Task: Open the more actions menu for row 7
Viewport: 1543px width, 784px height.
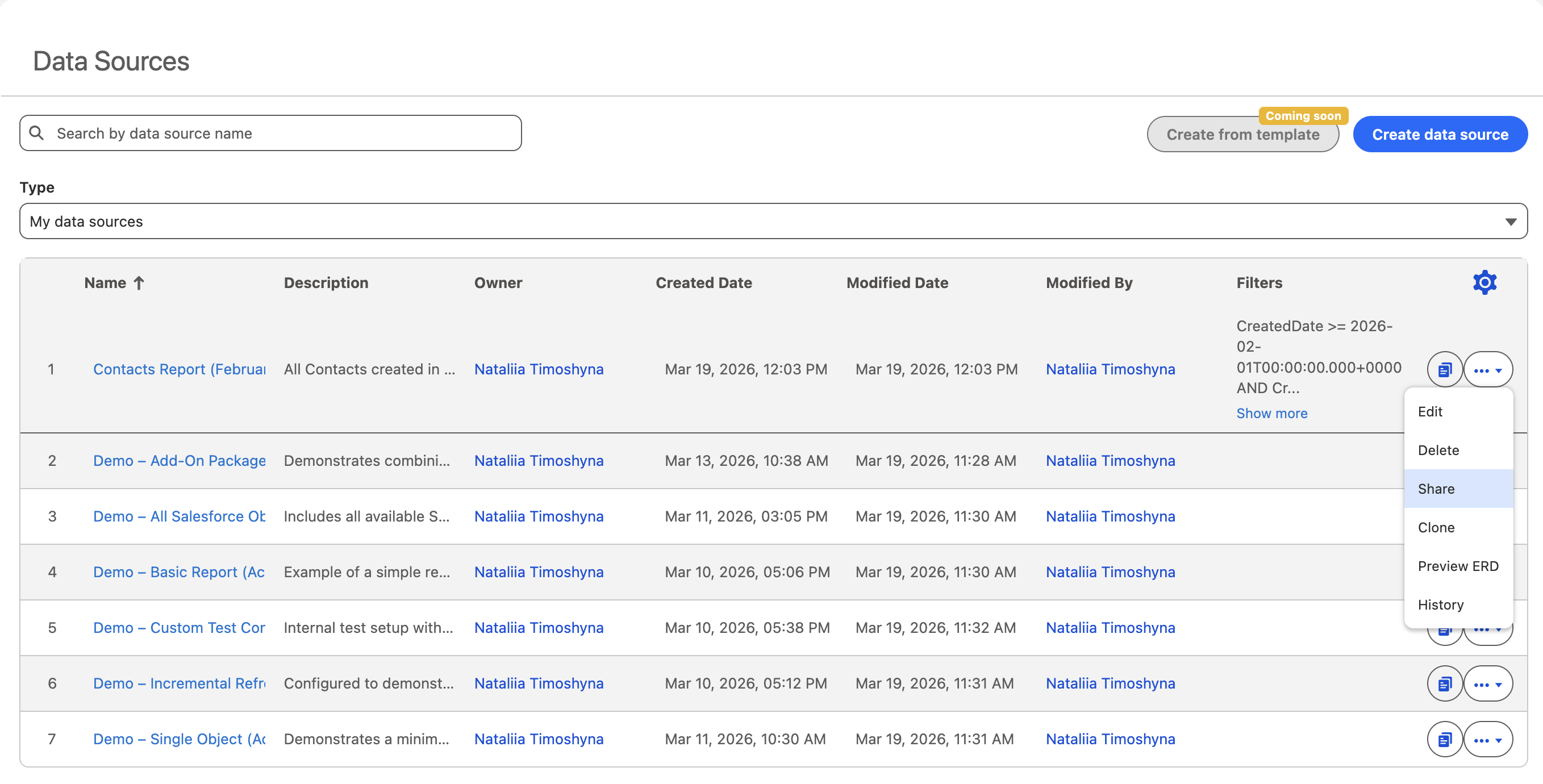Action: (x=1487, y=739)
